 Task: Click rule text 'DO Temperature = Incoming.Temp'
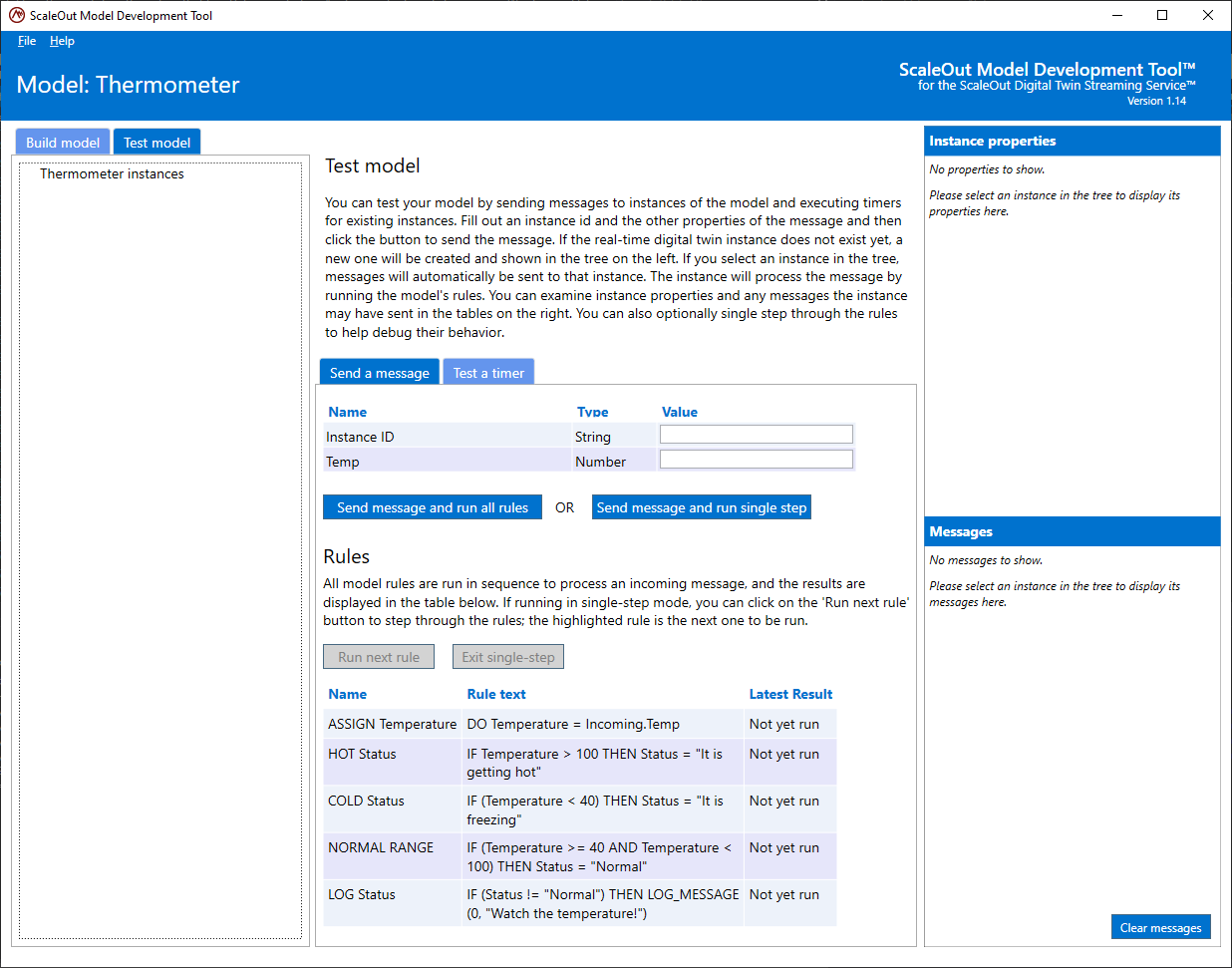[x=573, y=724]
